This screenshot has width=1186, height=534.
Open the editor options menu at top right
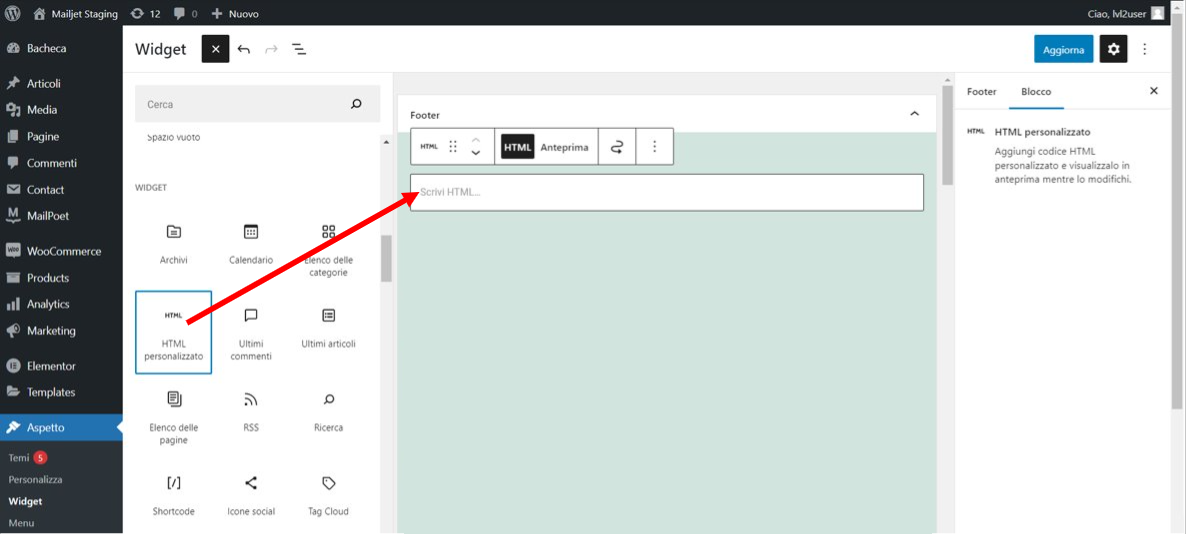[1144, 49]
